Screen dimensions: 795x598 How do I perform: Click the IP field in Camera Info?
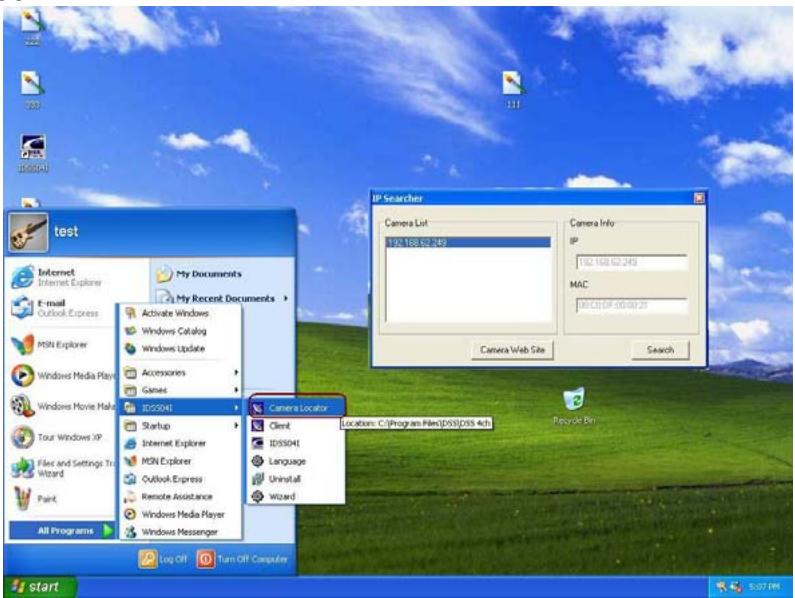[x=631, y=262]
